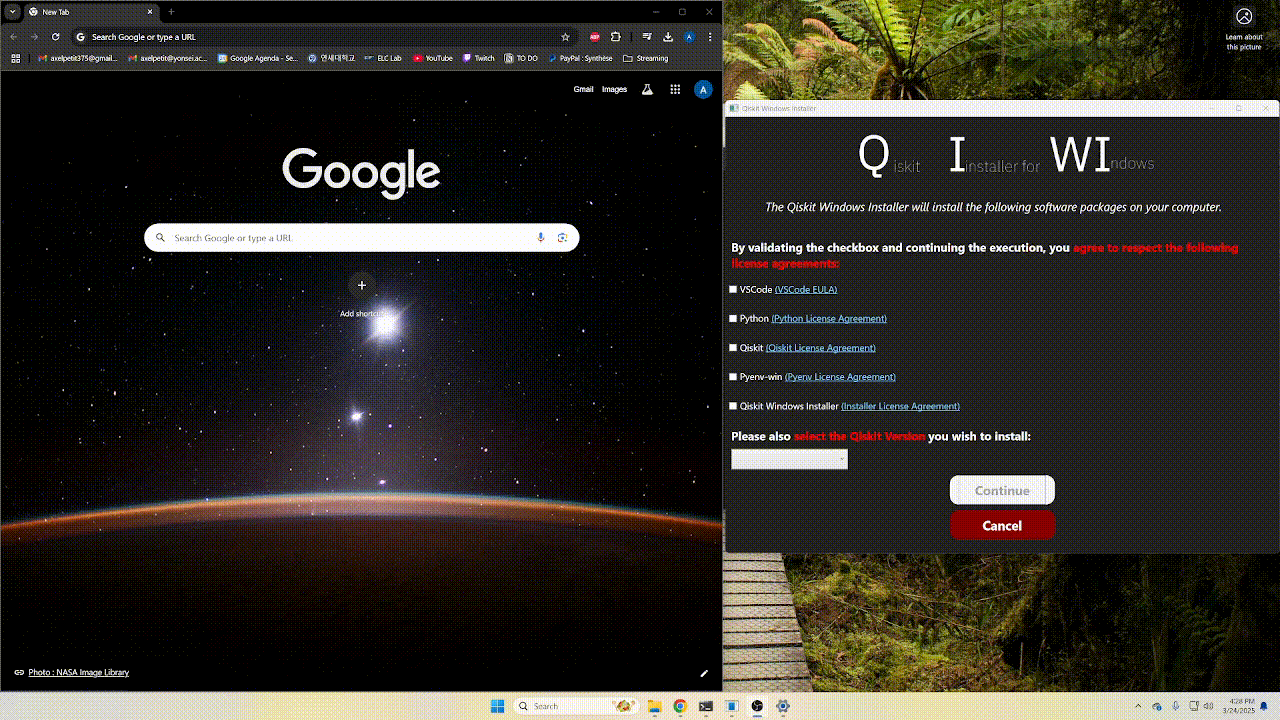Check the Python license checkbox
This screenshot has width=1280, height=720.
[x=733, y=318]
